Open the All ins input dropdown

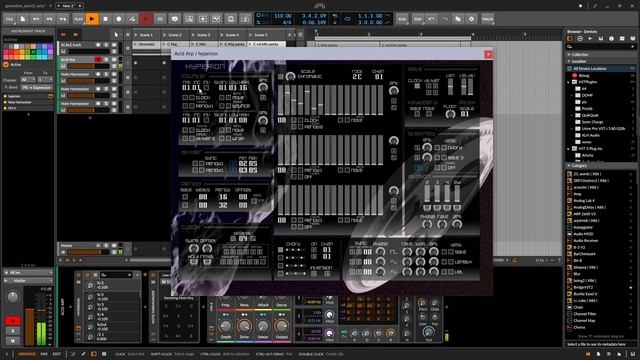pyautogui.click(x=28, y=272)
